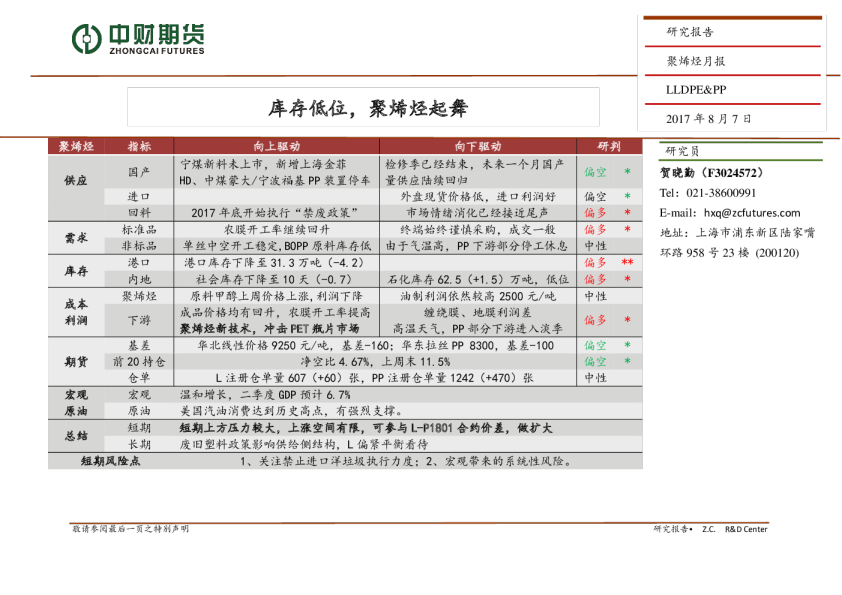Click the 内地 indicator cell
842x595 pixels.
[x=139, y=279]
